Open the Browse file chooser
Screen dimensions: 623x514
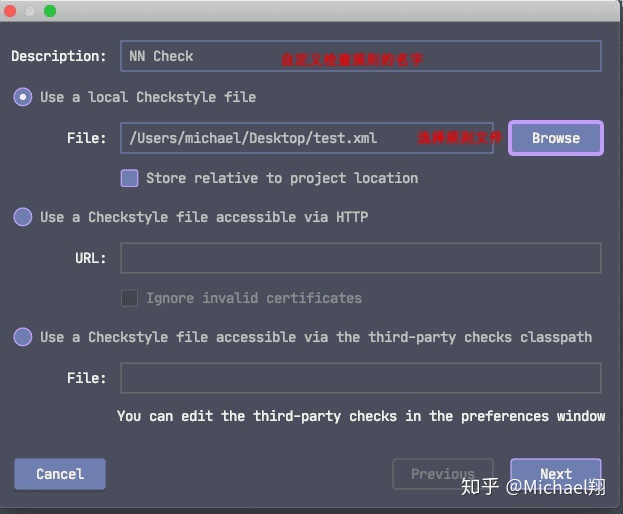coord(556,138)
